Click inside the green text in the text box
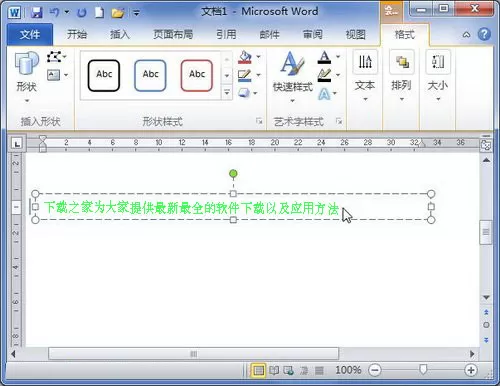 pos(191,208)
